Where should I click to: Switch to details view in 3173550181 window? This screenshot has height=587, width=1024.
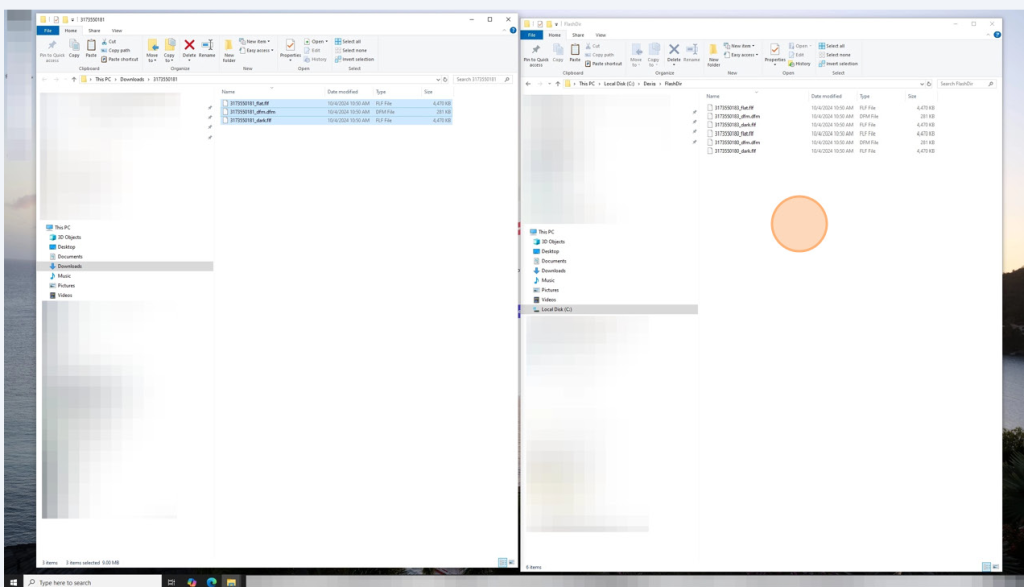(502, 563)
